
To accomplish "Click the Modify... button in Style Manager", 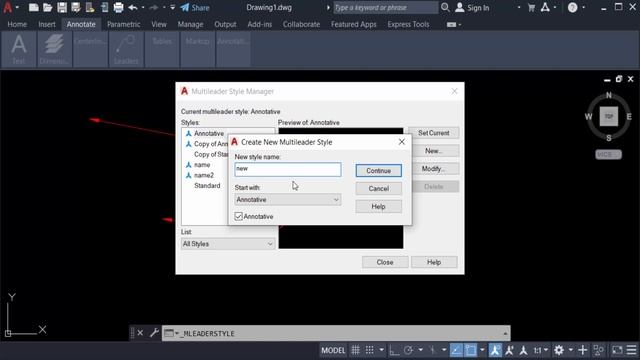I will (x=433, y=169).
